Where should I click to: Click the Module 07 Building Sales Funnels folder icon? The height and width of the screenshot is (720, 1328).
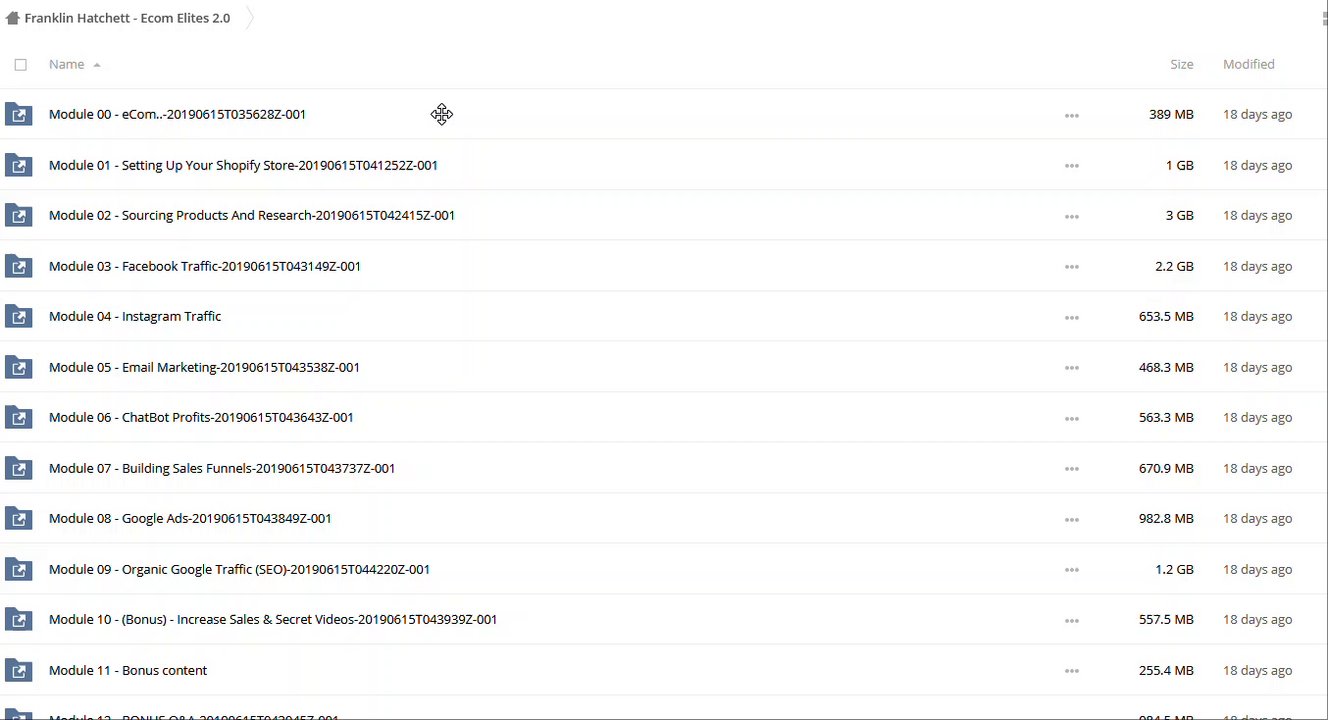coord(18,469)
